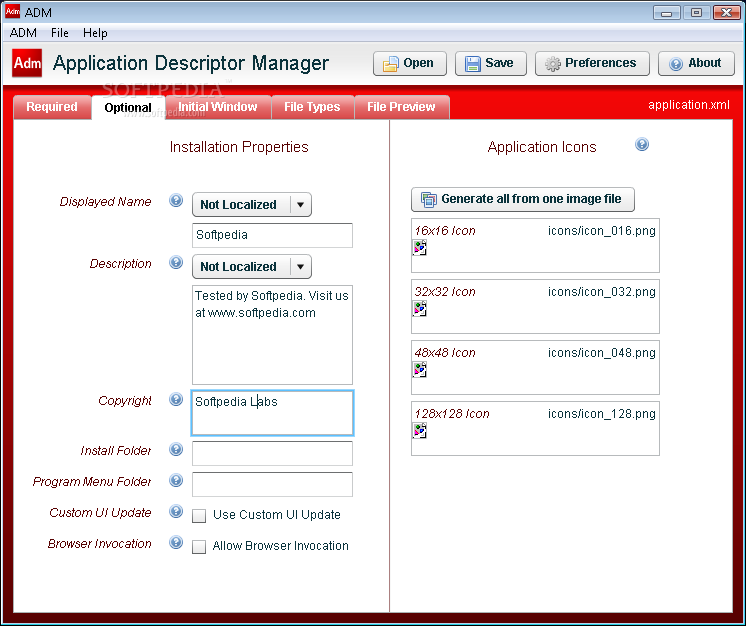Click the Adm logo beside the title
This screenshot has height=626, width=746.
click(x=27, y=63)
